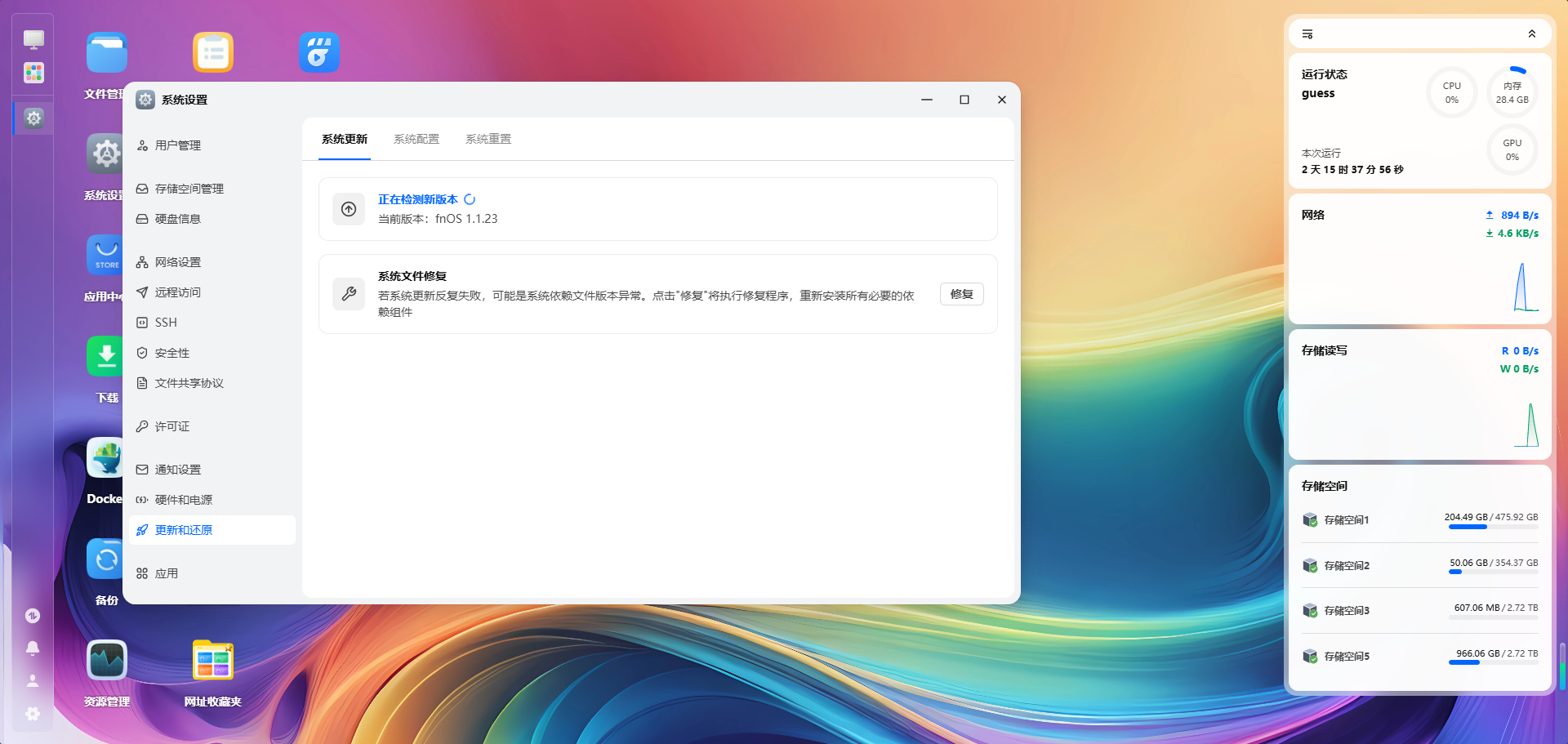Open the transfer arrows icon in the dock

click(33, 616)
